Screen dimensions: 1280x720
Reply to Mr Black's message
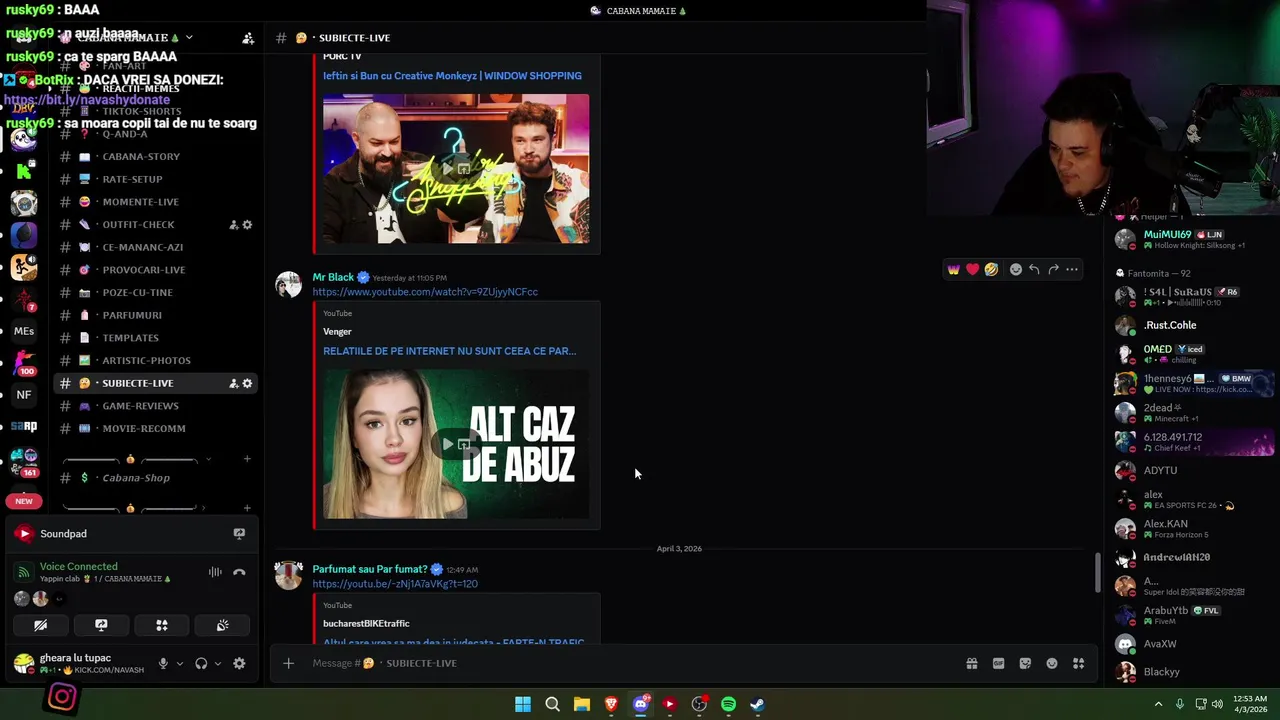coord(1034,269)
